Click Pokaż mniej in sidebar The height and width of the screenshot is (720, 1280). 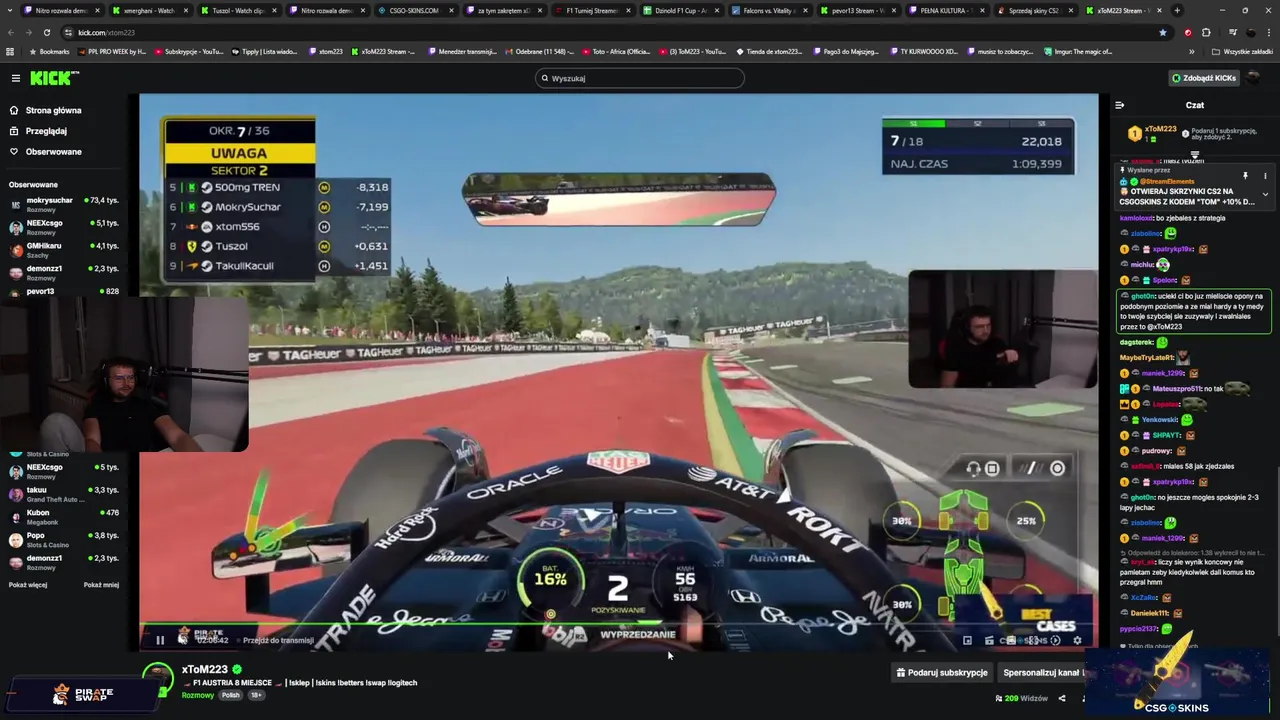point(101,585)
